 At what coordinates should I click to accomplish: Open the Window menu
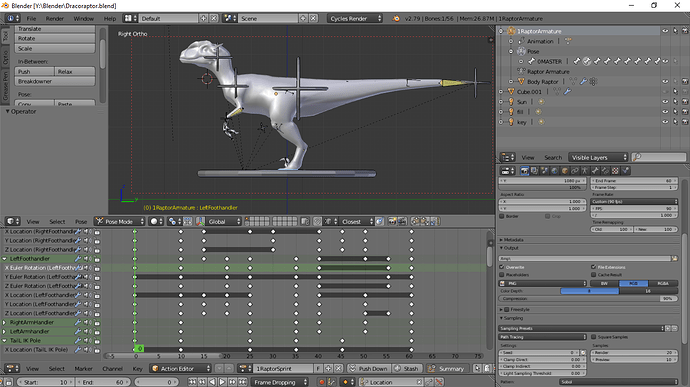[83, 18]
